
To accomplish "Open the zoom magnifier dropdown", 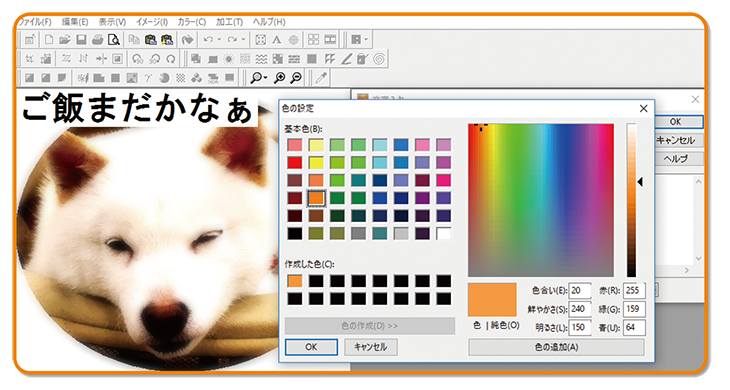I will click(x=266, y=78).
